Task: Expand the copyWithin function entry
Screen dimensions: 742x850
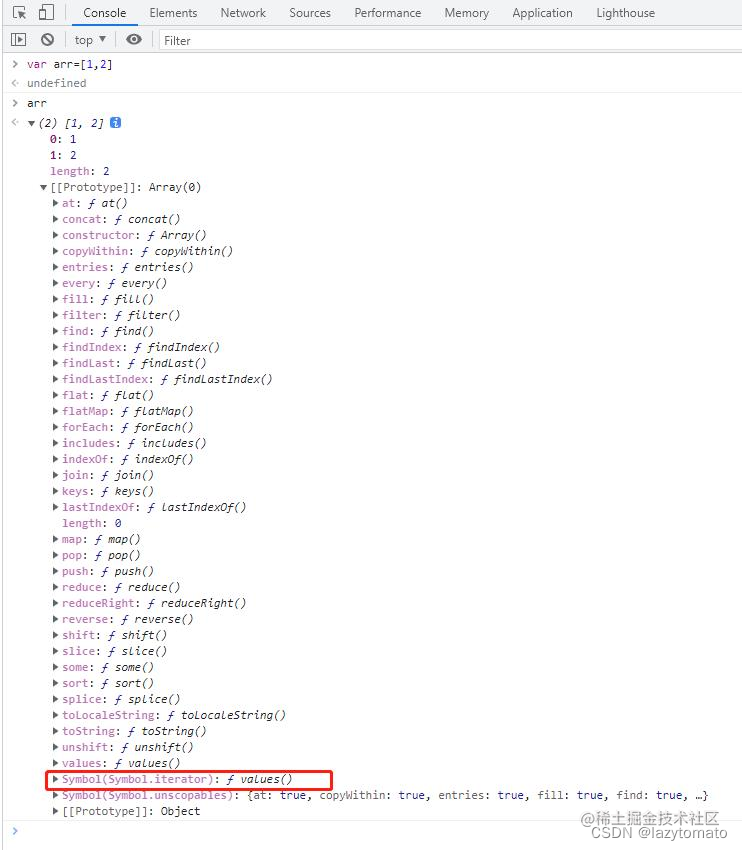Action: coord(55,251)
